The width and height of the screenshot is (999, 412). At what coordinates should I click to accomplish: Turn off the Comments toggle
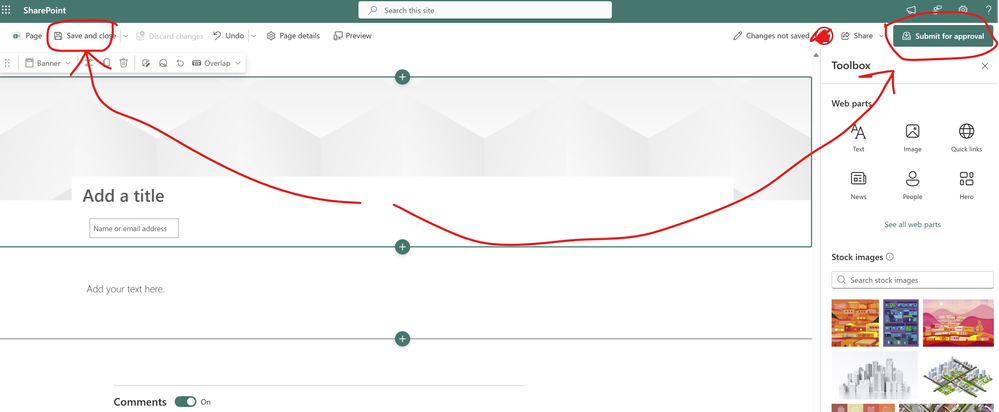[185, 402]
